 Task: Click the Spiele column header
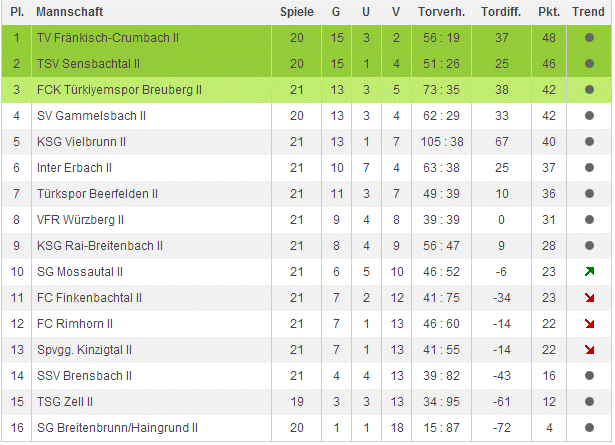coord(296,12)
